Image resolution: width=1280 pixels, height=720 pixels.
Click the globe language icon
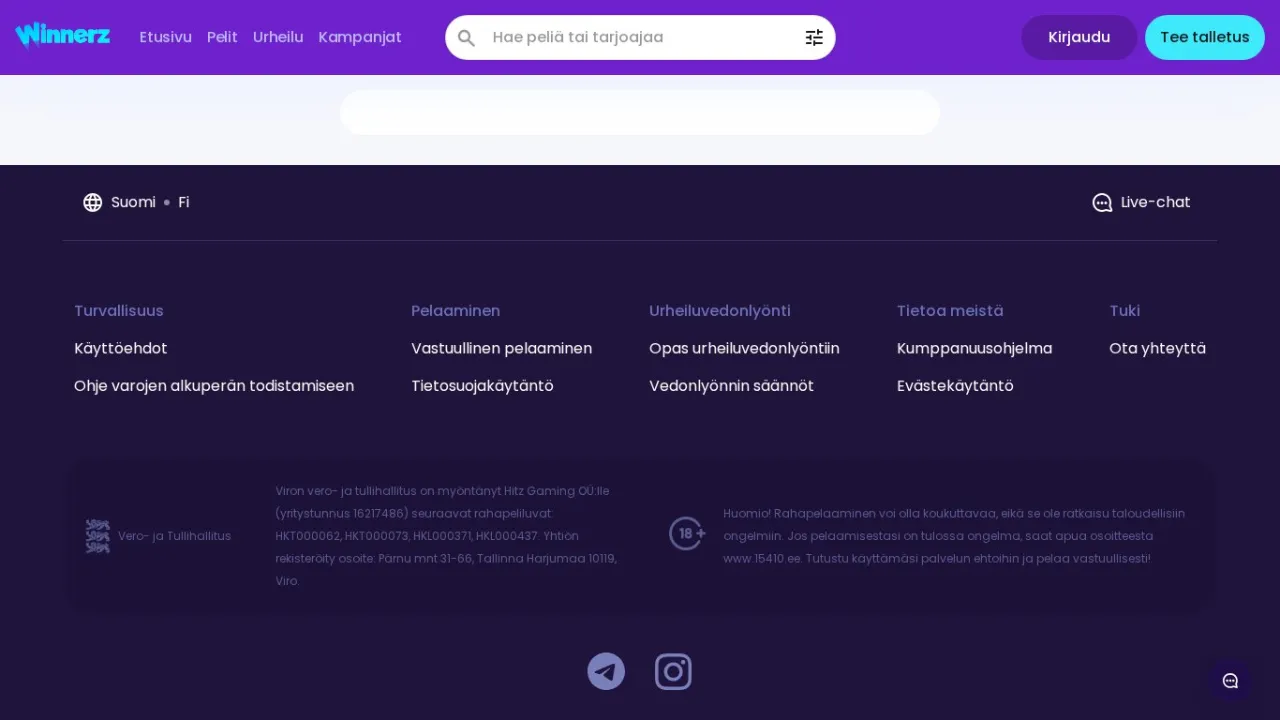tap(93, 202)
